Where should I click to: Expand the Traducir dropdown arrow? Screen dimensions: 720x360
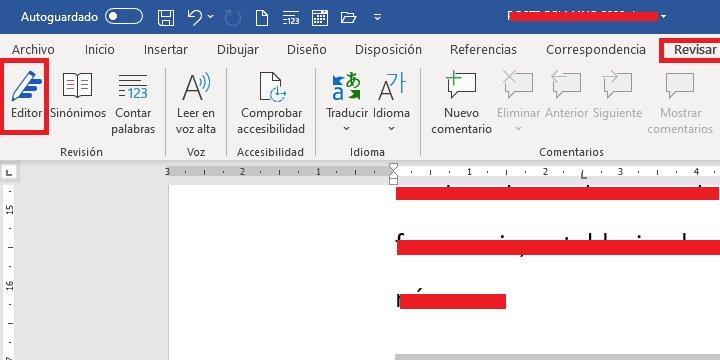(347, 129)
